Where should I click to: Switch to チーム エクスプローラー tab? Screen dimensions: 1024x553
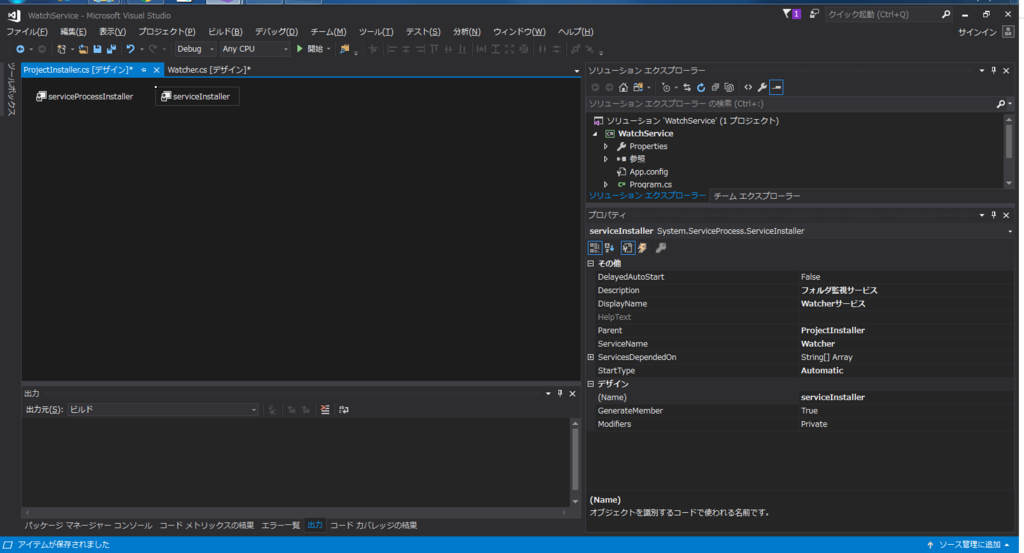point(756,196)
